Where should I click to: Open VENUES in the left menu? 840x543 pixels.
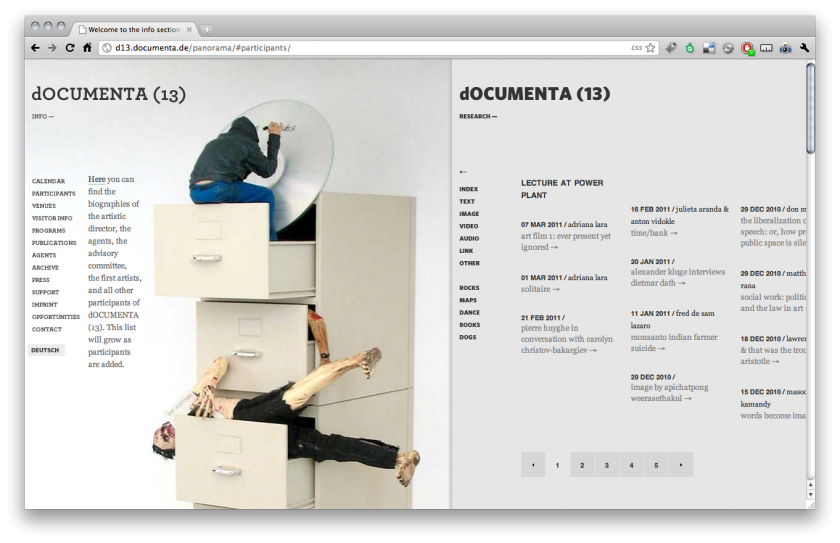43,206
